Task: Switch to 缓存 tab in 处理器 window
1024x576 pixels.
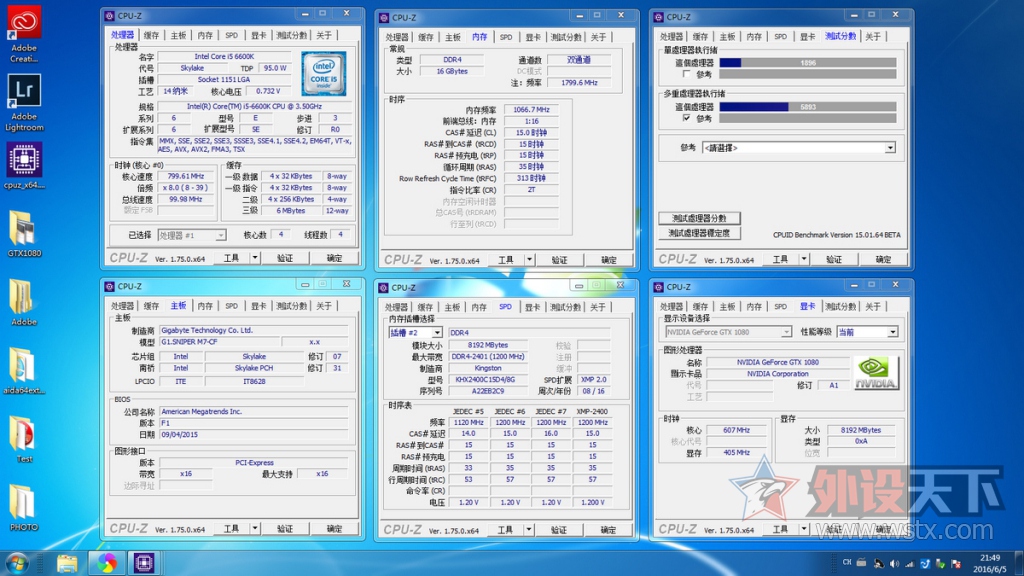Action: [152, 35]
